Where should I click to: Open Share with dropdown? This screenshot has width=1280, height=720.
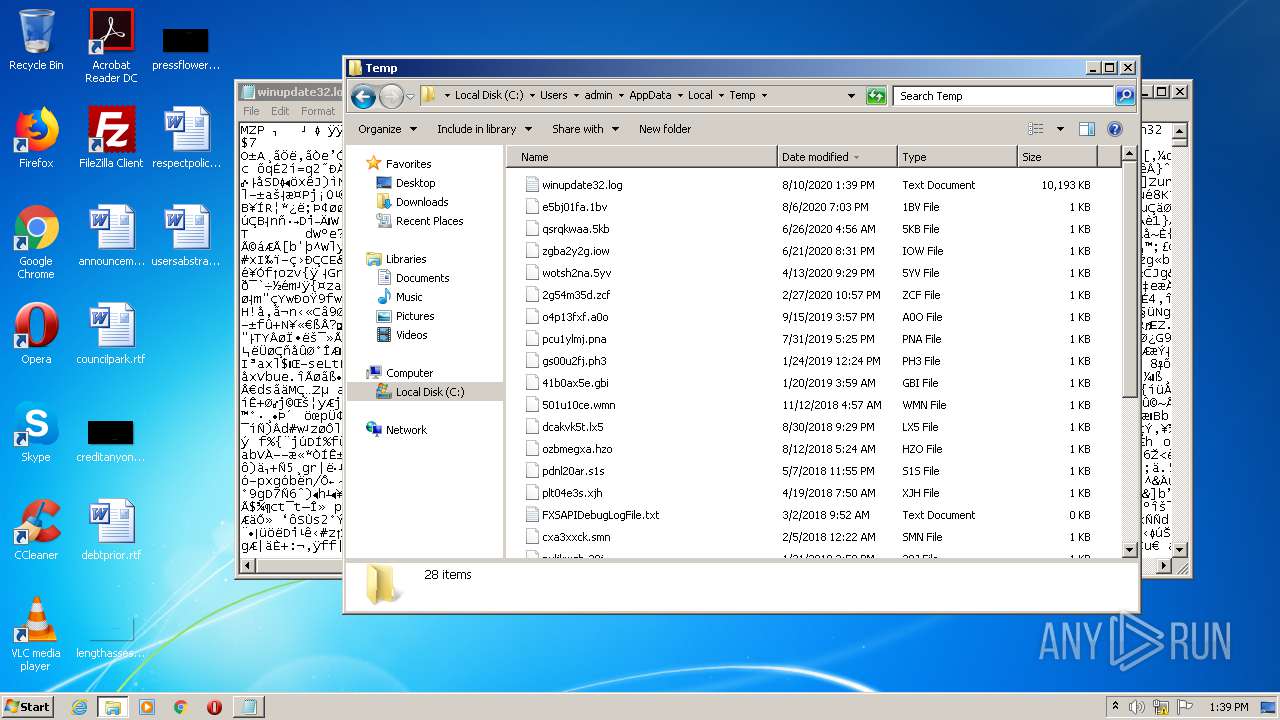[x=586, y=129]
